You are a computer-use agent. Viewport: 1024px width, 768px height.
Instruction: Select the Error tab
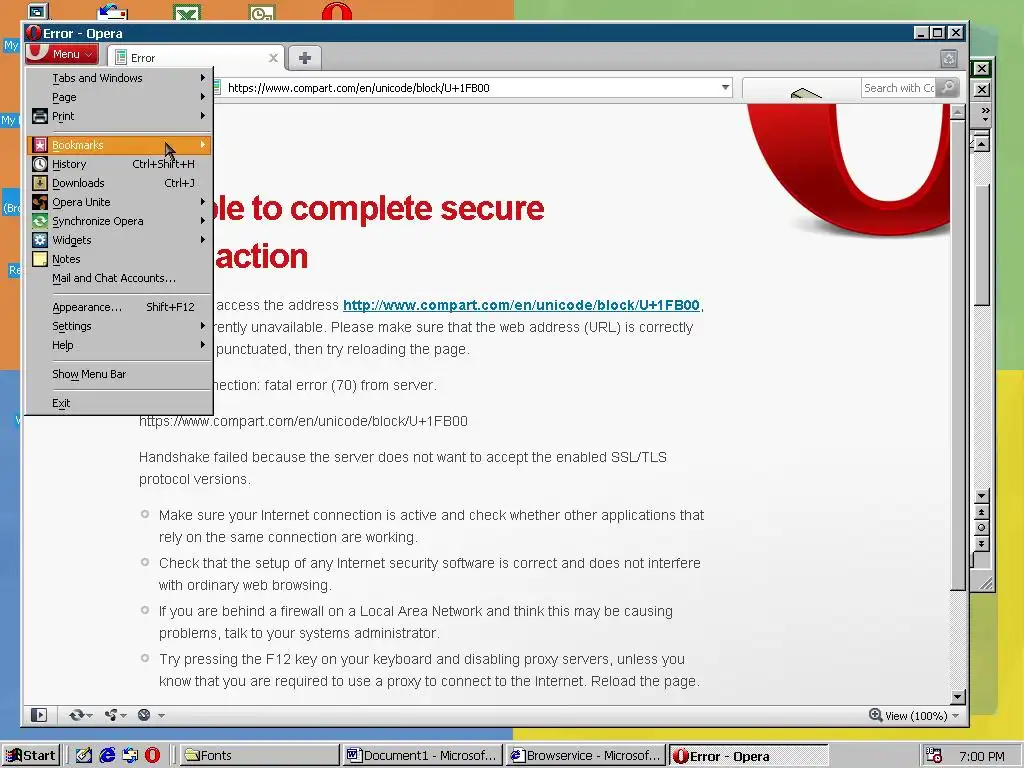(195, 57)
